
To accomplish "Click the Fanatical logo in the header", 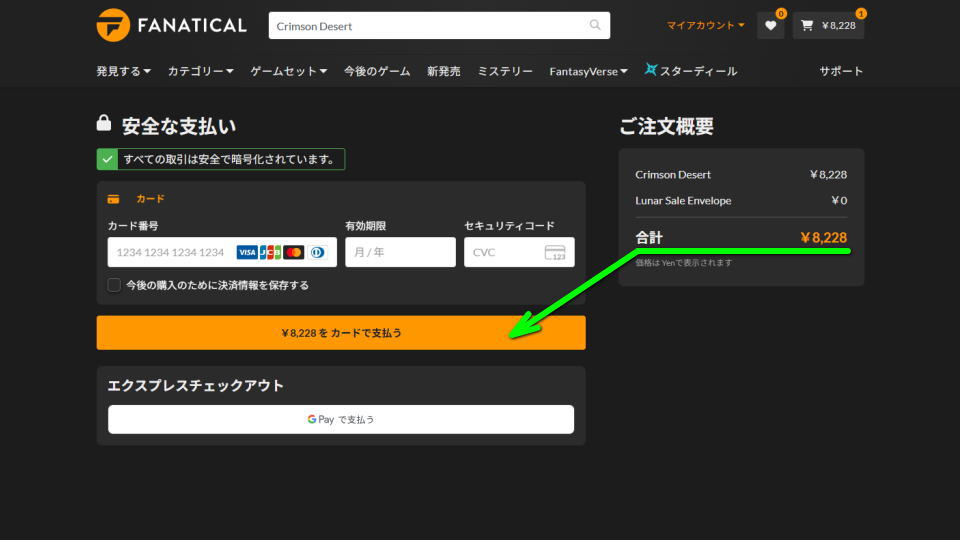I will click(171, 25).
